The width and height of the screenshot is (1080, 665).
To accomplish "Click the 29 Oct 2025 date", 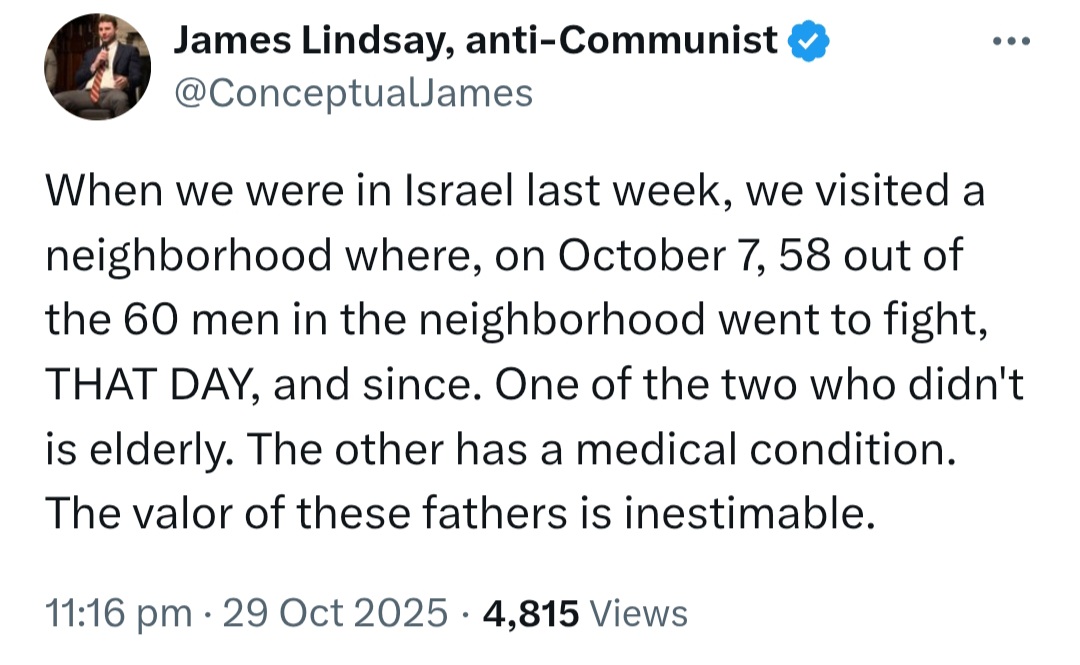I will pos(335,613).
